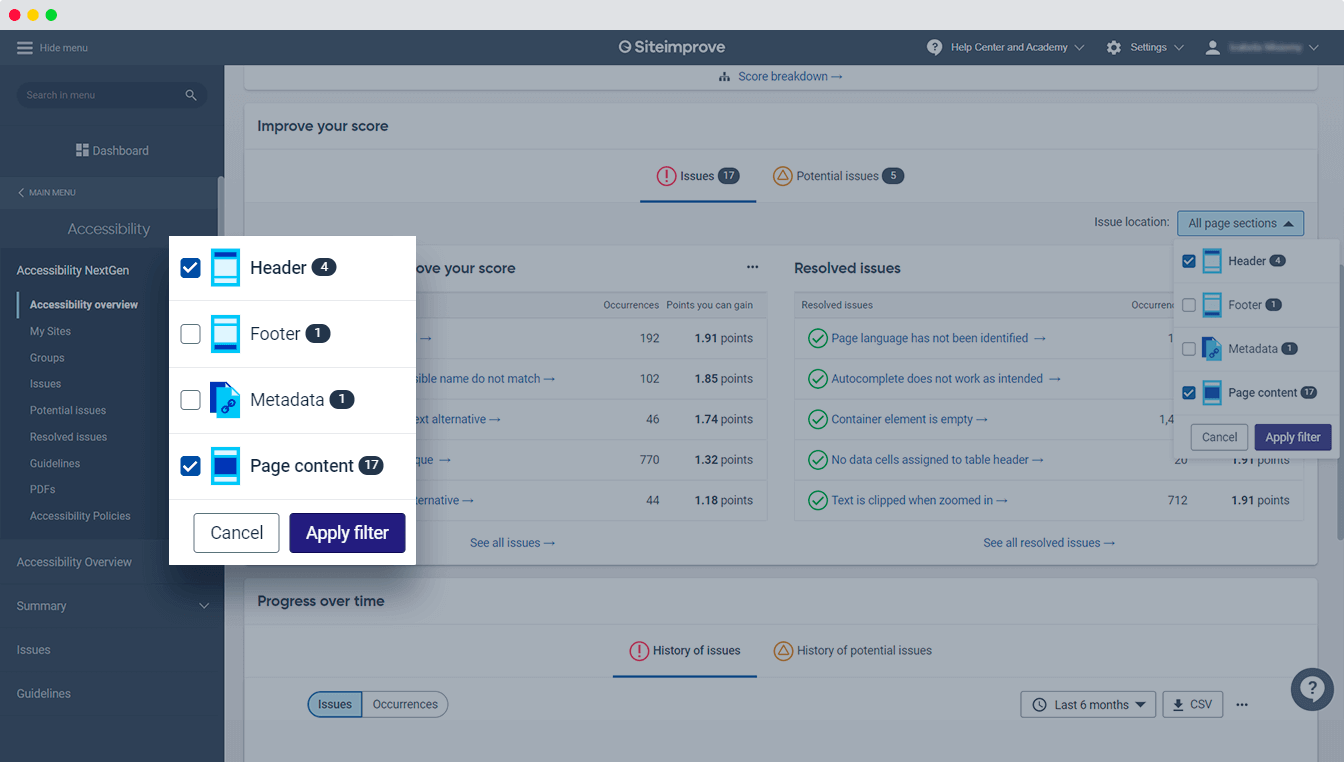Expand Help Center and Academy dropdown

1079,48
